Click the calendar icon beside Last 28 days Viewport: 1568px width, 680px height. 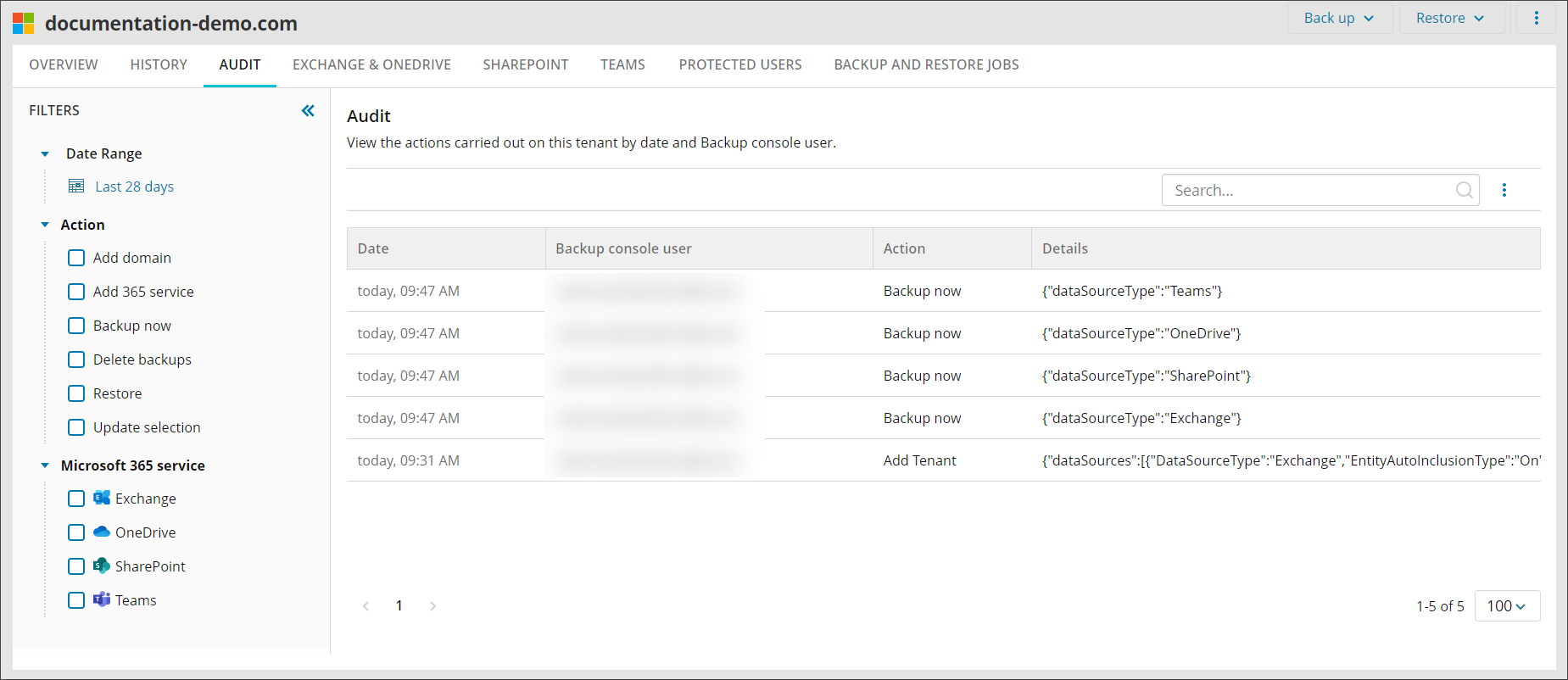[x=76, y=187]
